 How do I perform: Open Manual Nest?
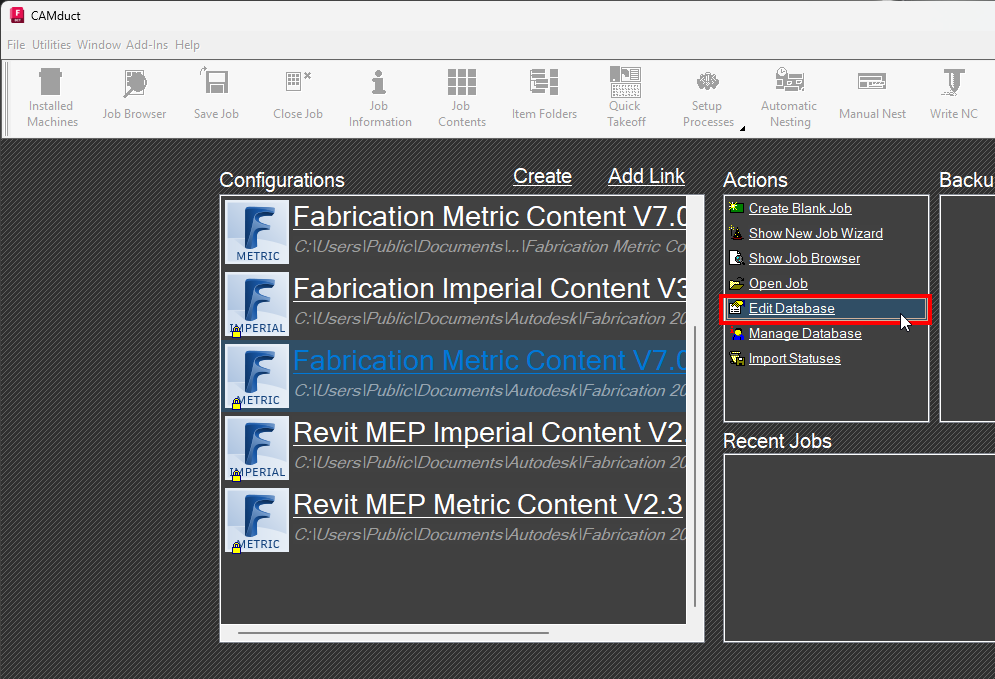coord(871,95)
